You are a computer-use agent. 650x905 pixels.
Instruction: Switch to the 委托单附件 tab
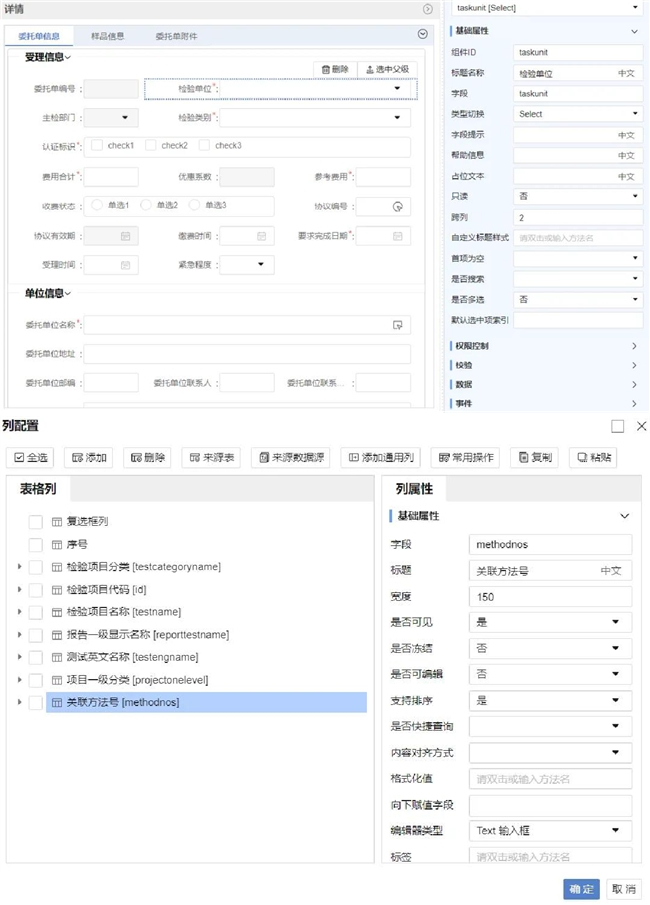coord(176,36)
